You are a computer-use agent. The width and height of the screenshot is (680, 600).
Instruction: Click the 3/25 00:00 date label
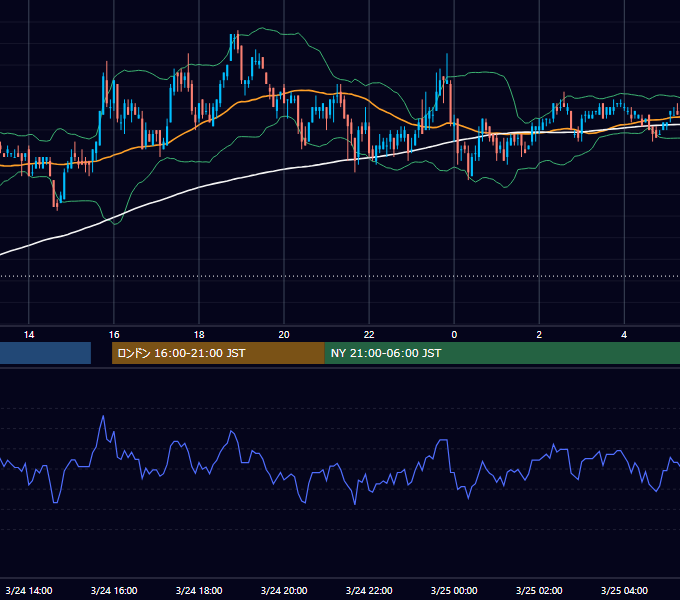pyautogui.click(x=454, y=590)
